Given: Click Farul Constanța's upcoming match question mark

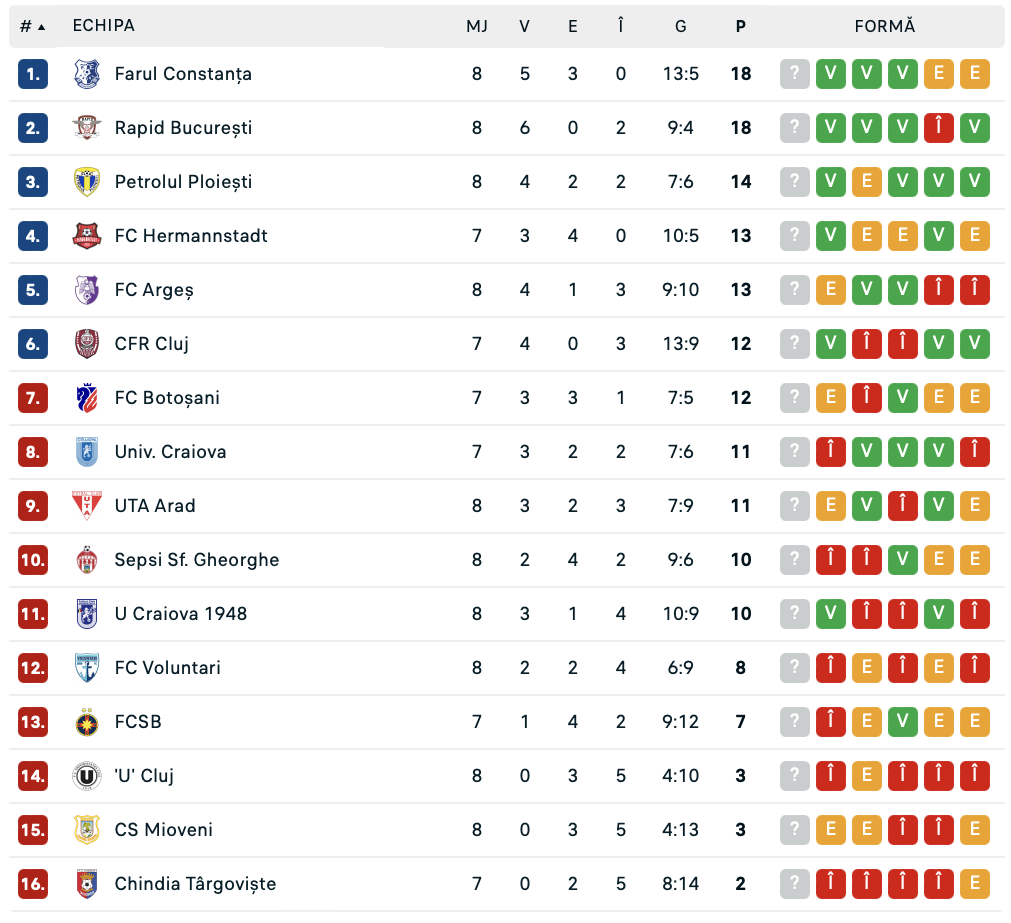Looking at the screenshot, I should click(794, 74).
